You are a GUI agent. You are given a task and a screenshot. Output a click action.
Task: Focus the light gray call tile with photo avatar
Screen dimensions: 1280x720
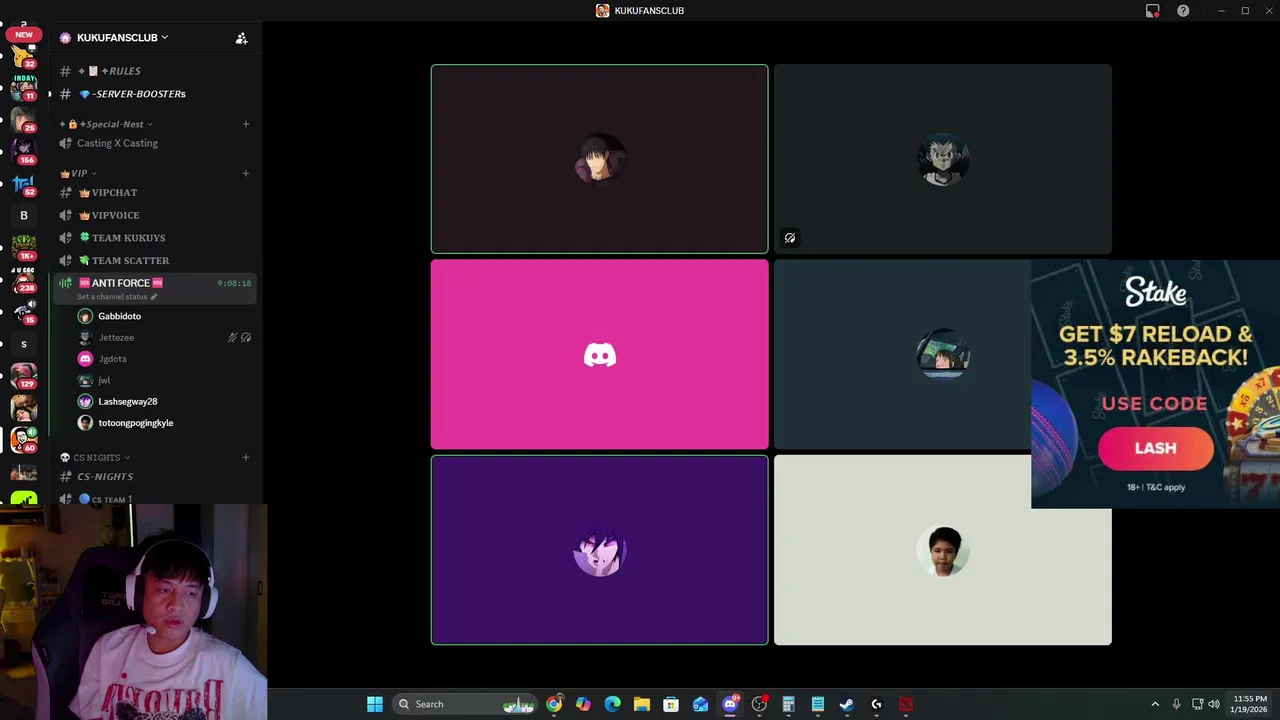click(x=943, y=550)
